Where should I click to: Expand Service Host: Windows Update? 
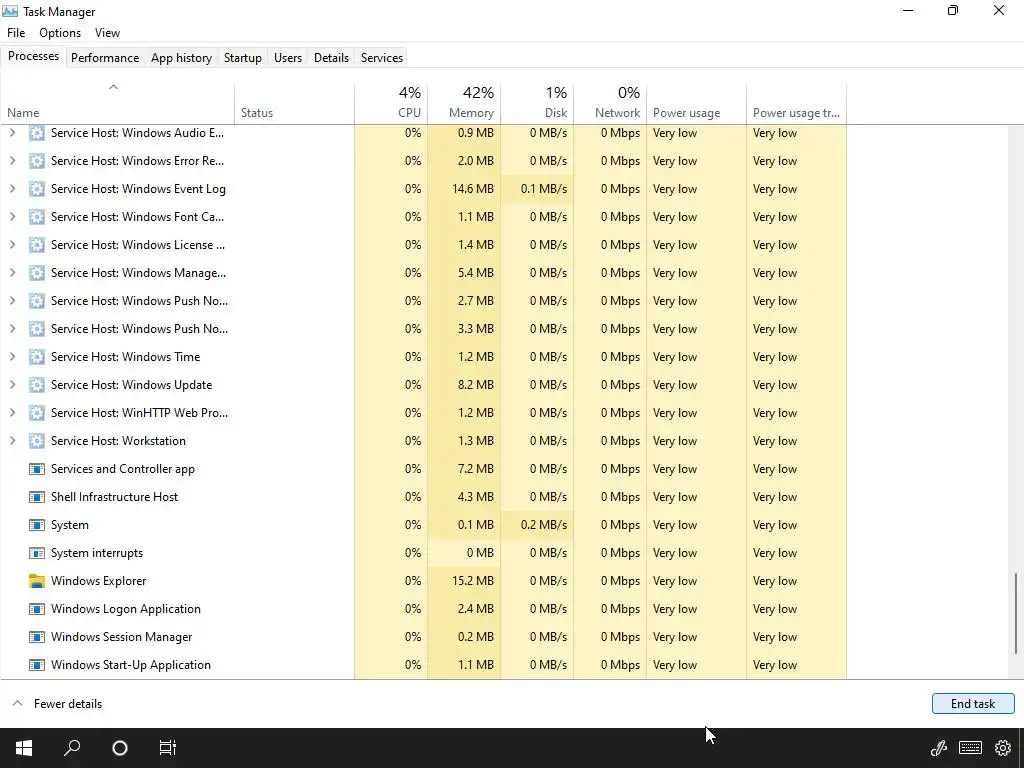click(x=12, y=385)
